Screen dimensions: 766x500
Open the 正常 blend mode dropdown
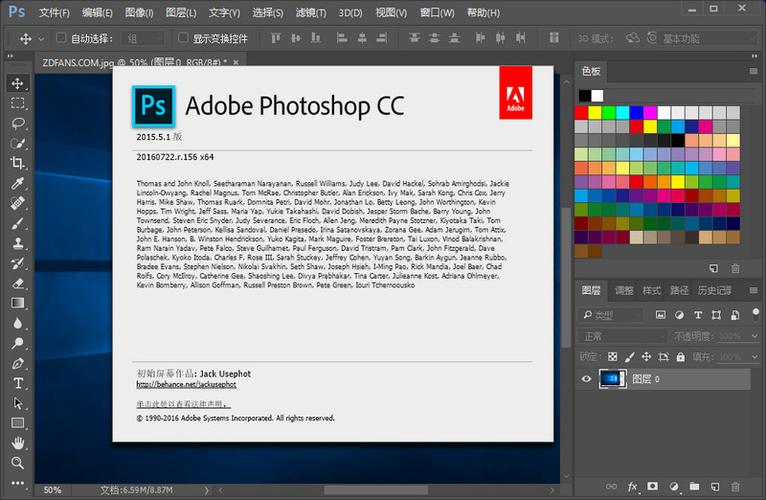point(623,336)
